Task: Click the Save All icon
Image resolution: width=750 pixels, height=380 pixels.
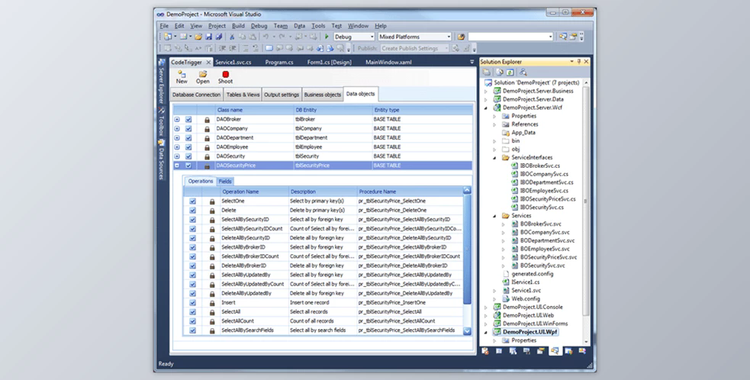Action: click(x=219, y=37)
